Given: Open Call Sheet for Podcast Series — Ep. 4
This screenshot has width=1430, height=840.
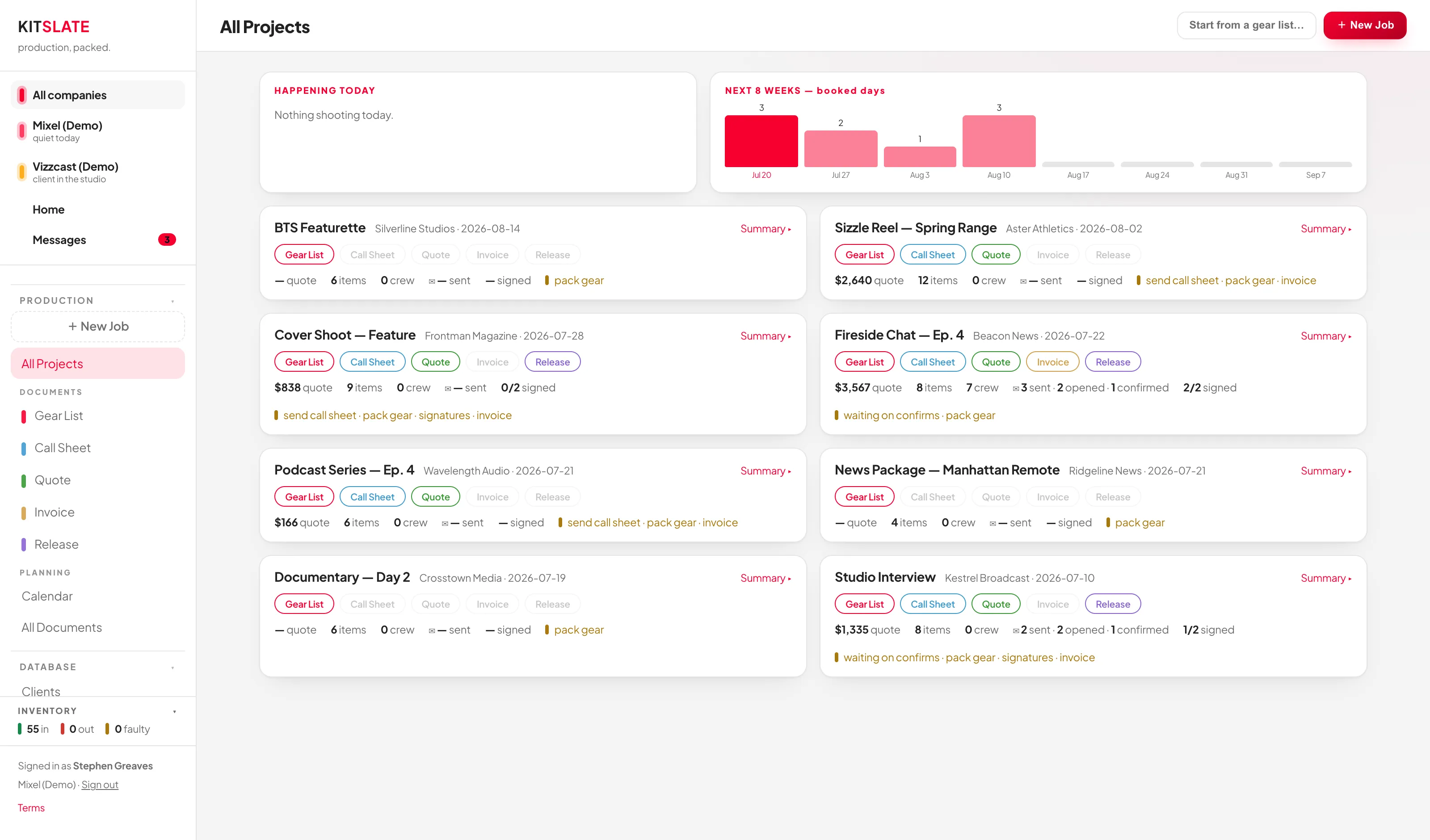Looking at the screenshot, I should (x=372, y=497).
